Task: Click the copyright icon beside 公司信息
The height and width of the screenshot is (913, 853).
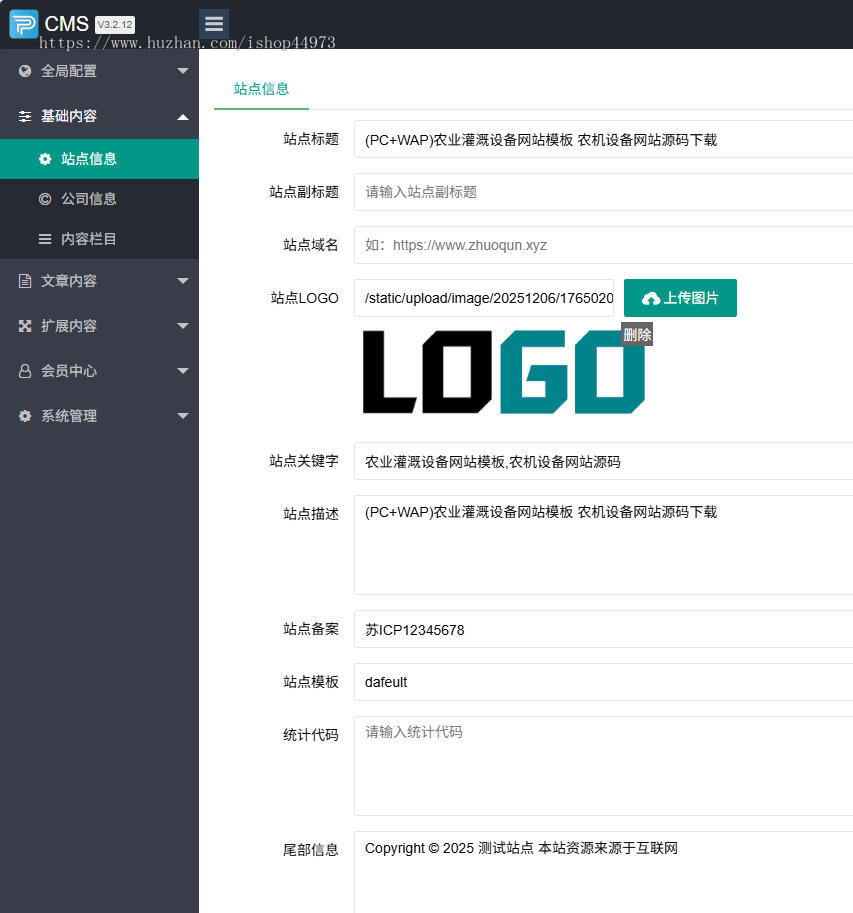Action: (x=42, y=198)
